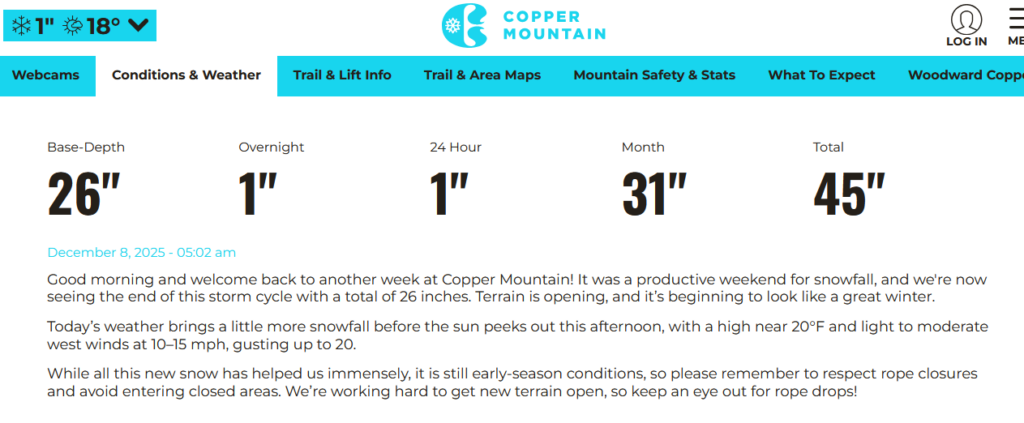This screenshot has height=423, width=1024.
Task: Select the What To Expect tab
Action: coord(821,75)
